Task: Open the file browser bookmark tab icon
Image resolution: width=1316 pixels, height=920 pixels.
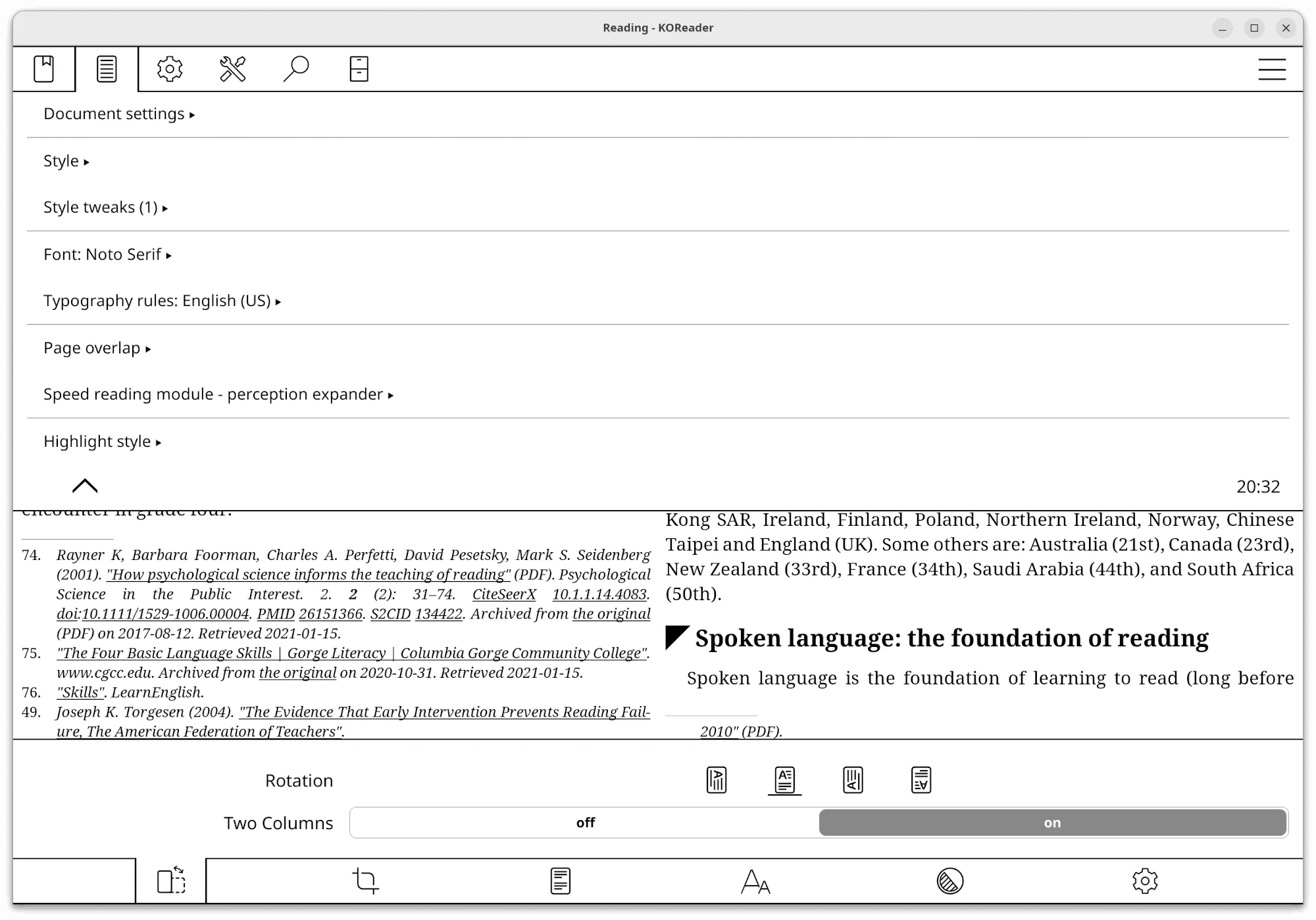Action: pyautogui.click(x=44, y=68)
